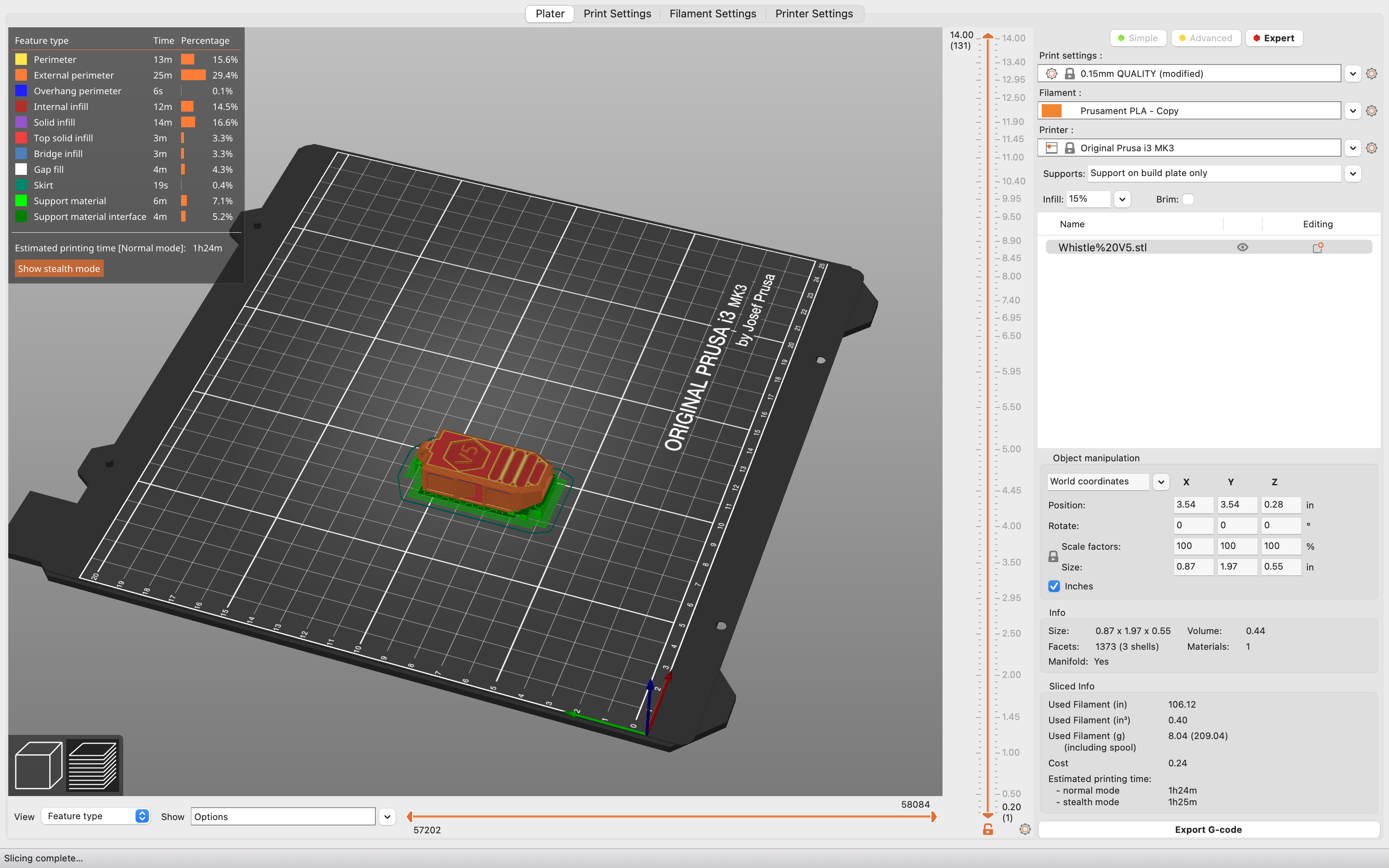Click the Rotate Y input field

(1237, 525)
